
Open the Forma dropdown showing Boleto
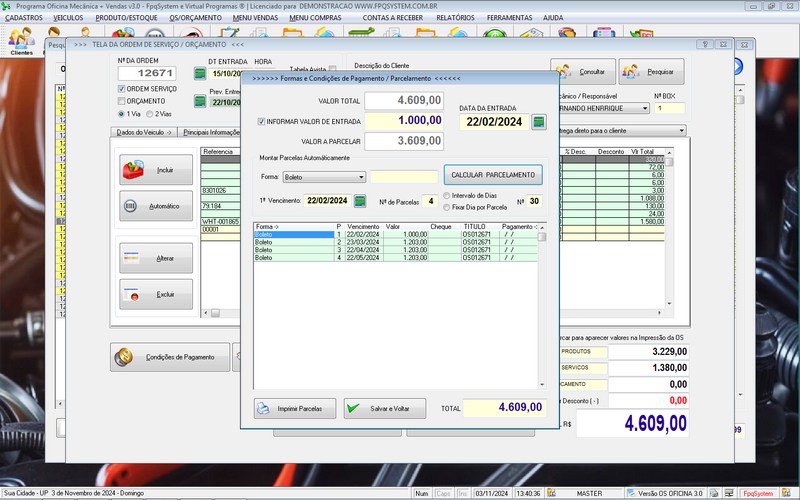(324, 177)
